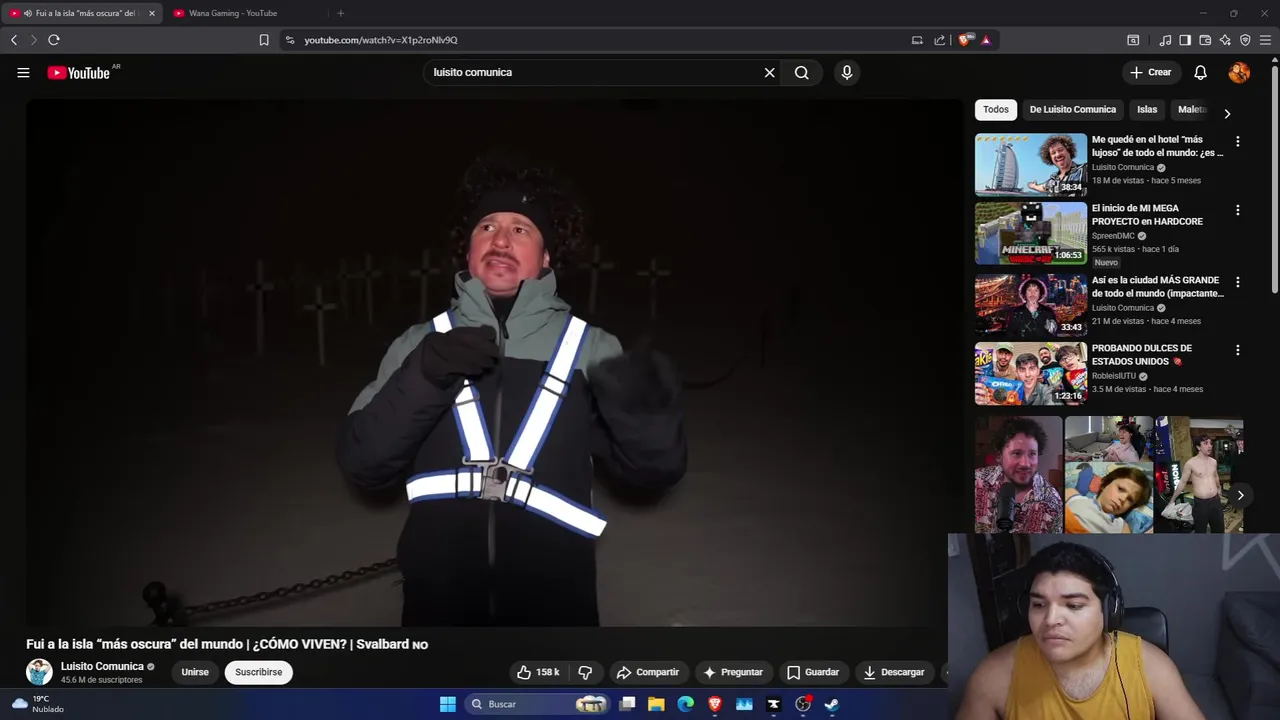Viewport: 1280px width, 720px height.
Task: Click the Brave Shields lion icon
Action: click(x=964, y=40)
